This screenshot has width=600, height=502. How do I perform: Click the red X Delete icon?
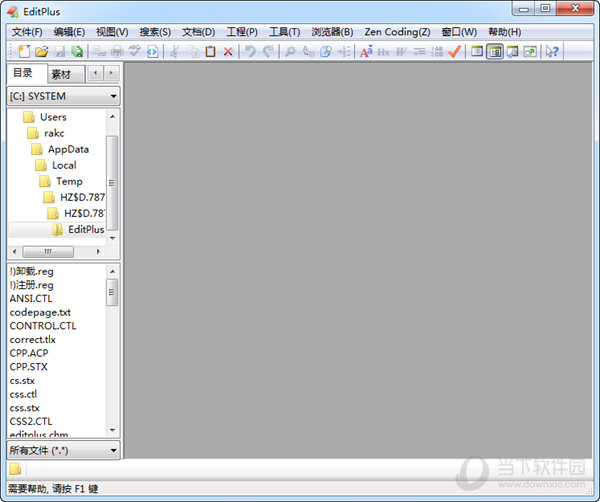[x=228, y=51]
